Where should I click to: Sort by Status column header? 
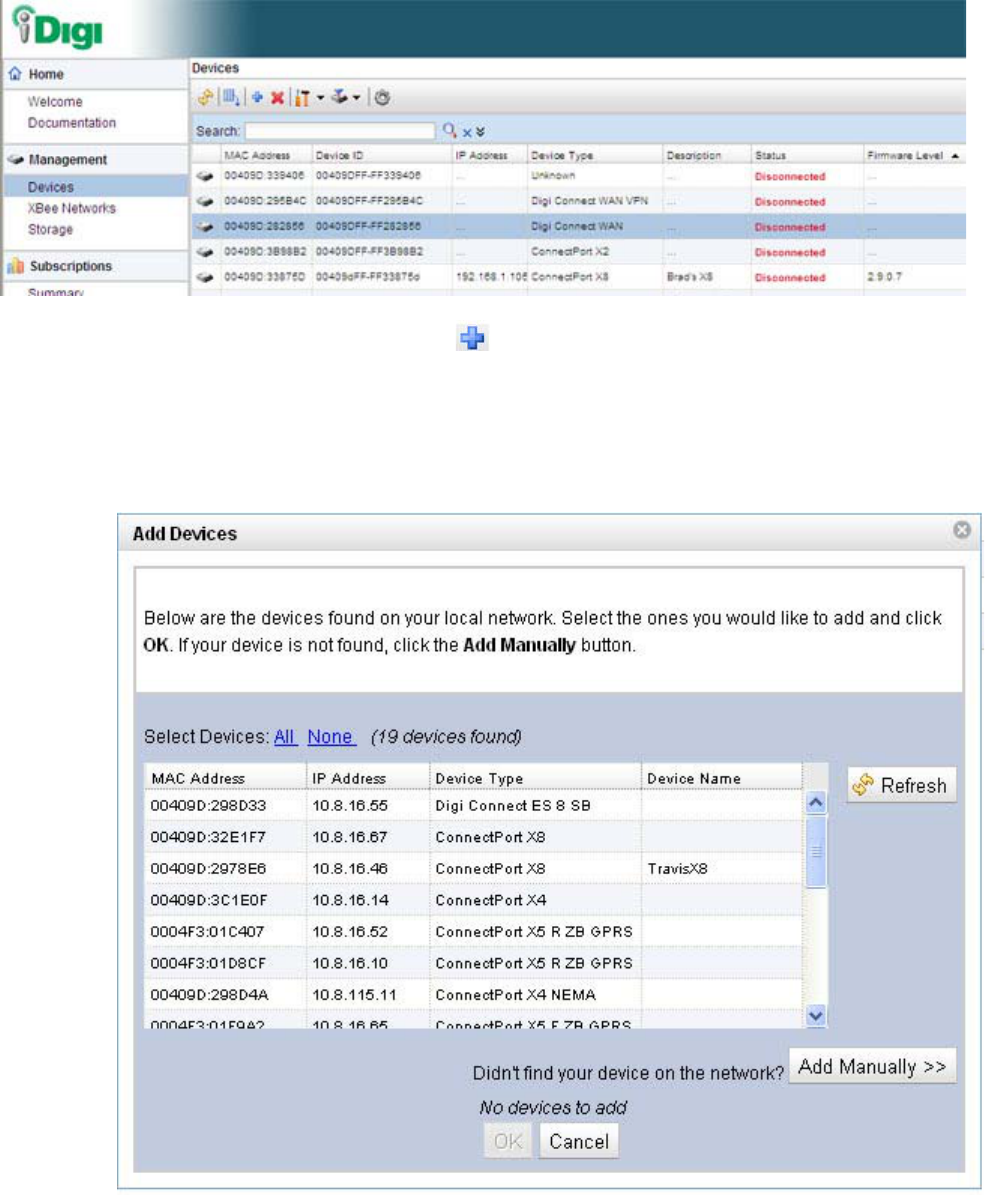point(770,155)
